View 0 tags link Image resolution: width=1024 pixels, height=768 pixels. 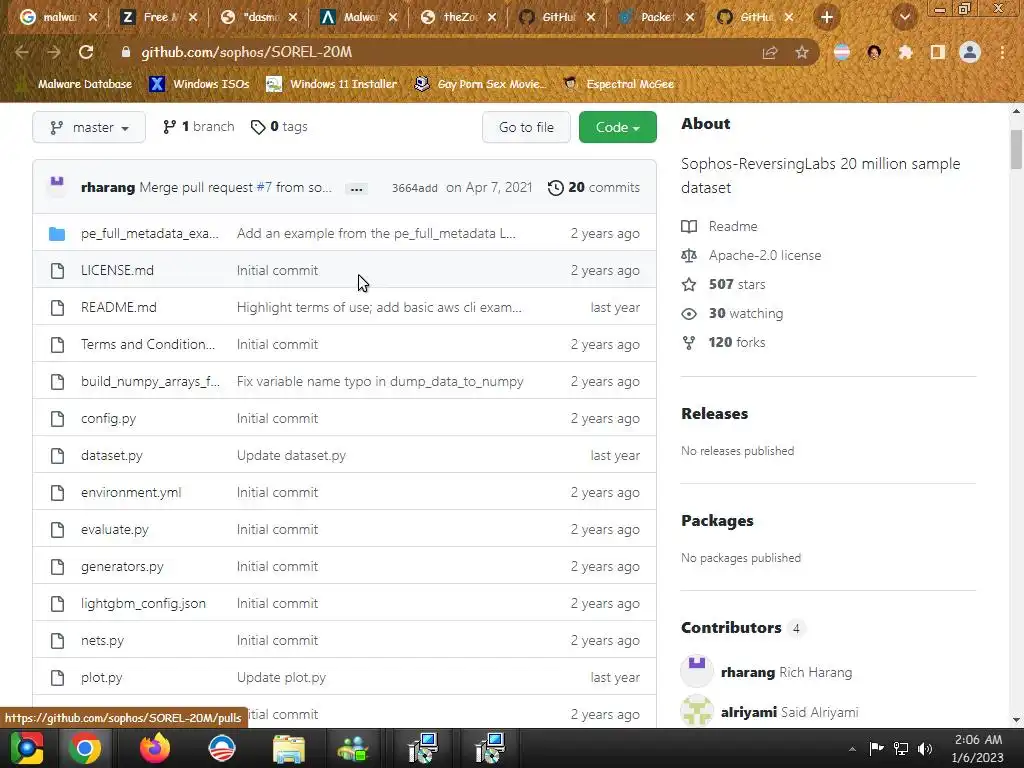(x=279, y=127)
